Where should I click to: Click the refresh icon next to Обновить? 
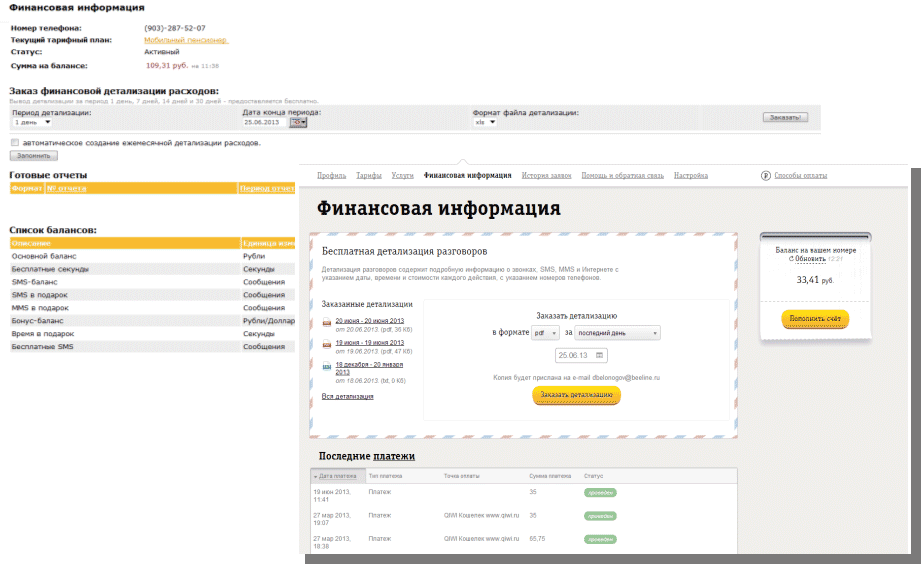[x=791, y=258]
